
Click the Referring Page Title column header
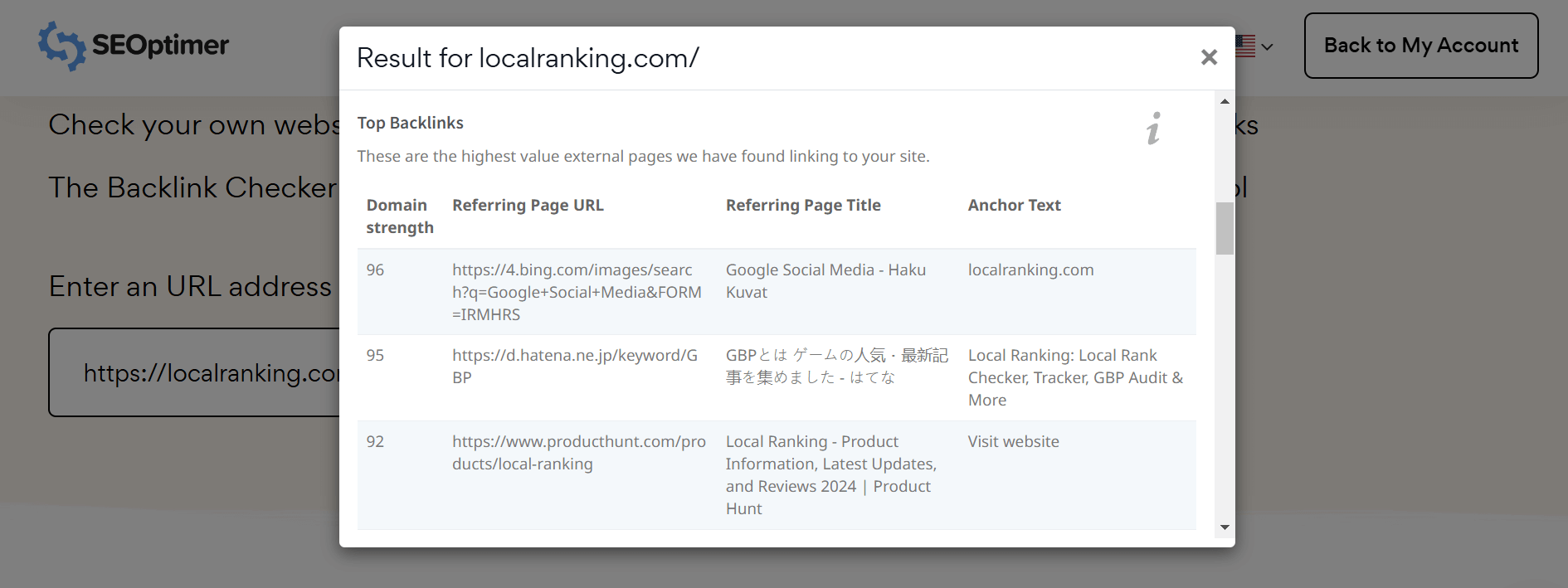[802, 205]
